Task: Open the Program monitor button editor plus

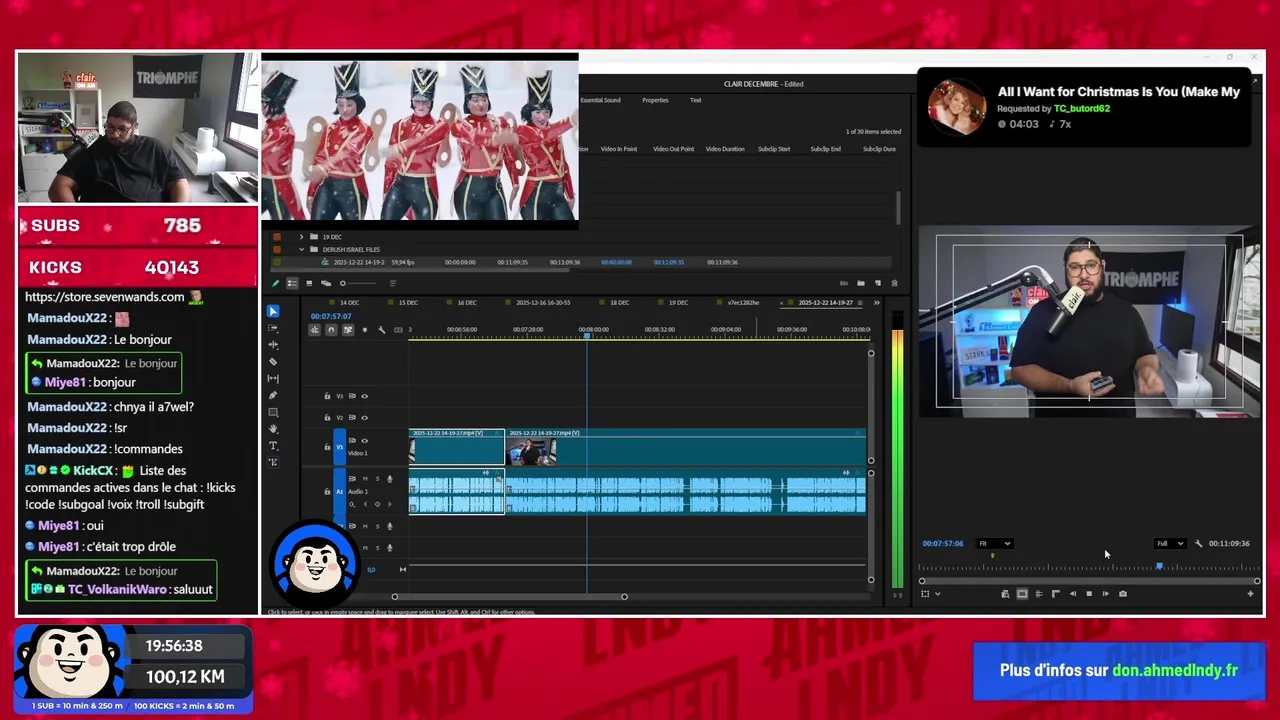Action: pyautogui.click(x=1250, y=594)
